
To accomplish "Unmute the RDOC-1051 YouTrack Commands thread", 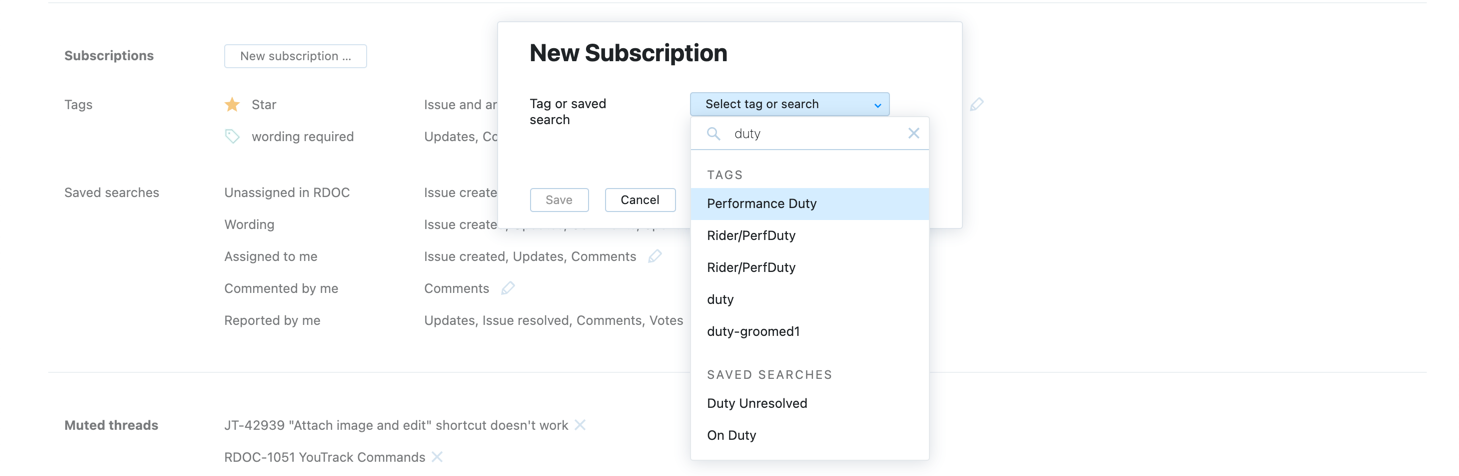I will [437, 457].
